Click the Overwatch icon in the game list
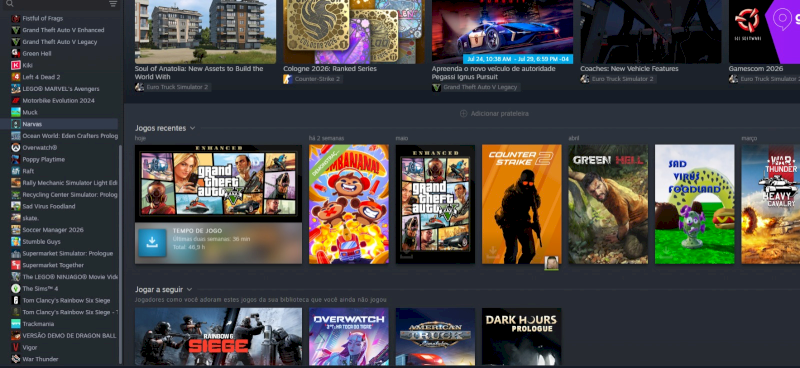The height and width of the screenshot is (368, 800). [x=16, y=148]
